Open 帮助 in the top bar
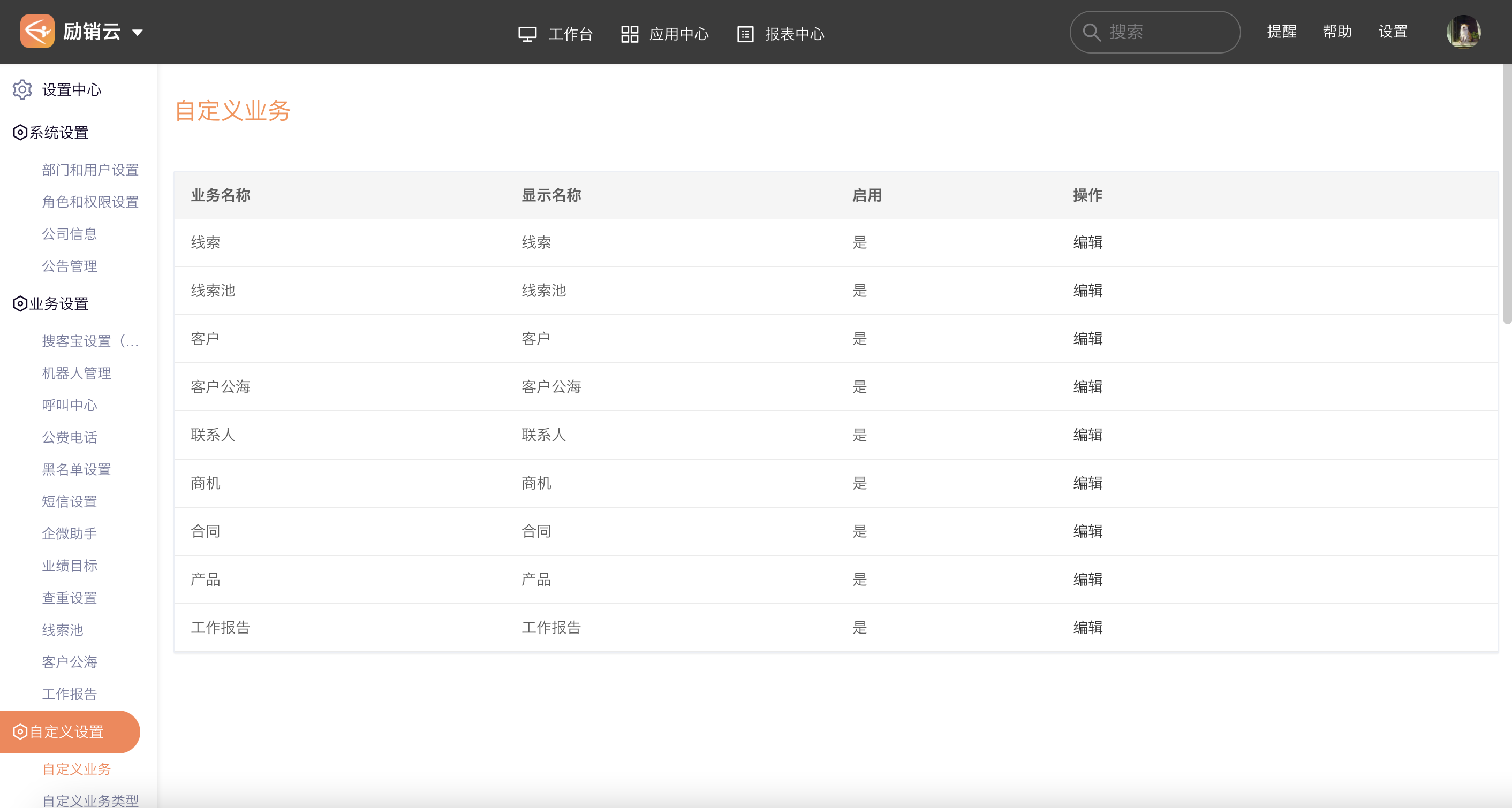The width and height of the screenshot is (1512, 808). point(1337,32)
